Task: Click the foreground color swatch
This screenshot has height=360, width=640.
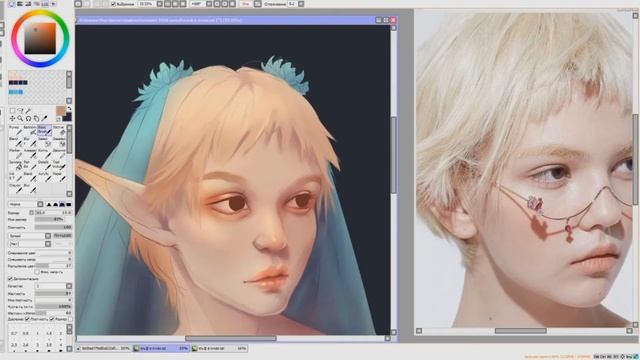Action: point(61,111)
